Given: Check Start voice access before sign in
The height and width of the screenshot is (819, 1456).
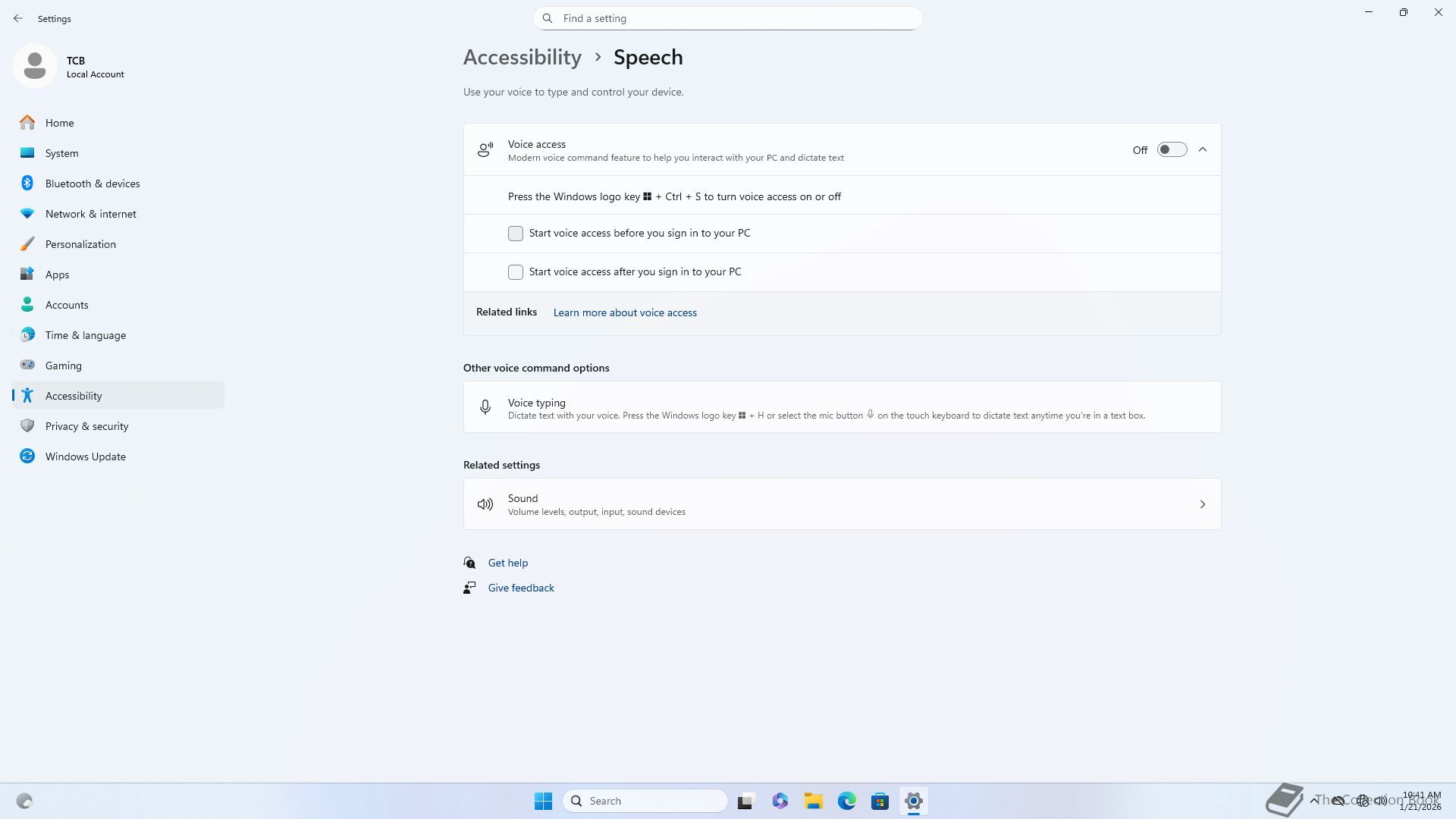Looking at the screenshot, I should coord(516,234).
